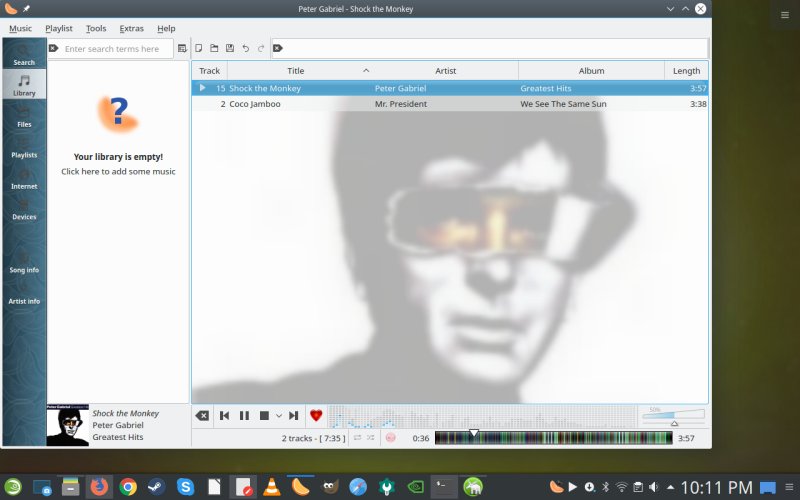Sort playlist by Album column header

pos(591,71)
